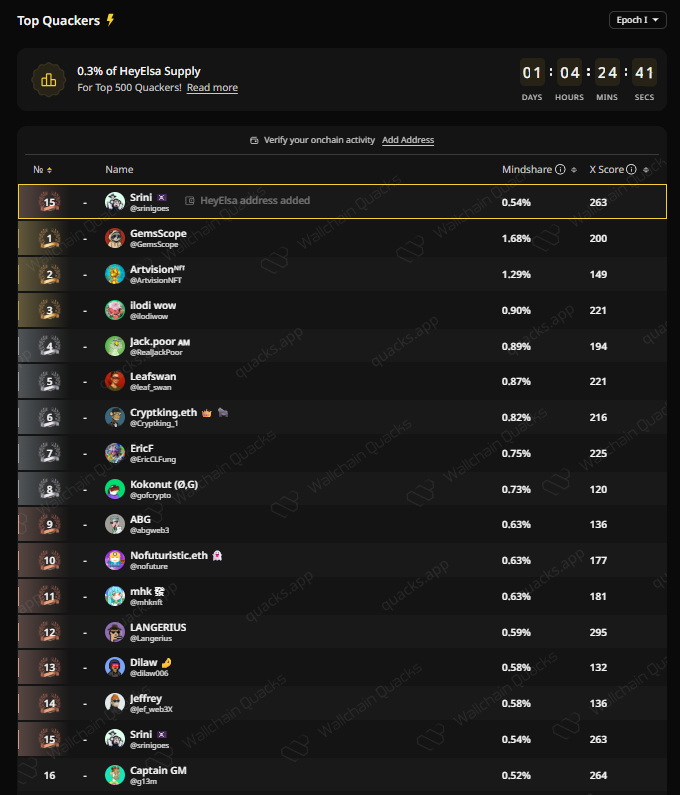Click the lightning bolt next to Top Quackers
Screen dimensions: 680x795
click(111, 20)
